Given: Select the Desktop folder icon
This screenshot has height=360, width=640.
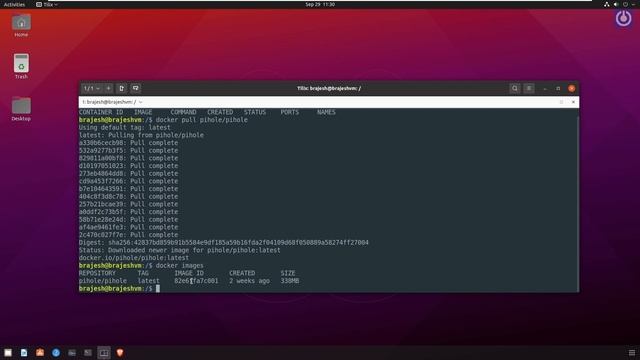Looking at the screenshot, I should coord(21,109).
